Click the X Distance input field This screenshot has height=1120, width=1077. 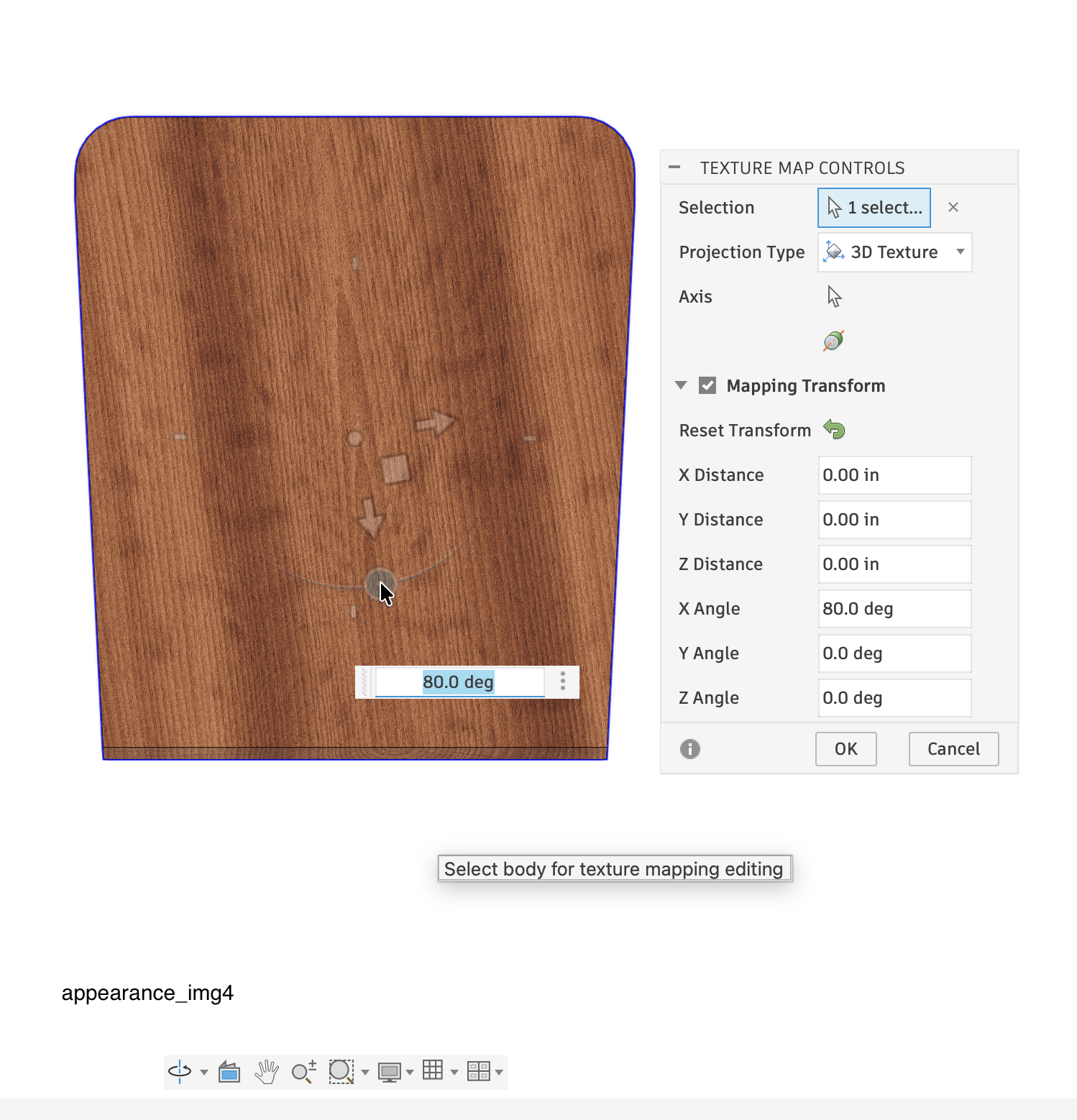coord(895,475)
